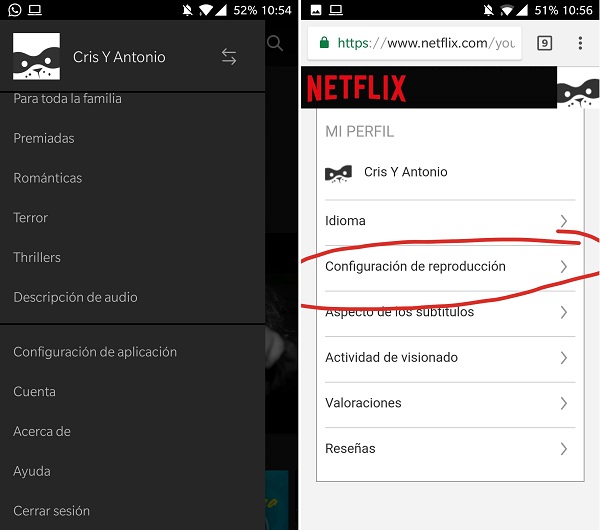Tap the Reseñas label
Viewport: 600px width, 530px height.
point(350,448)
